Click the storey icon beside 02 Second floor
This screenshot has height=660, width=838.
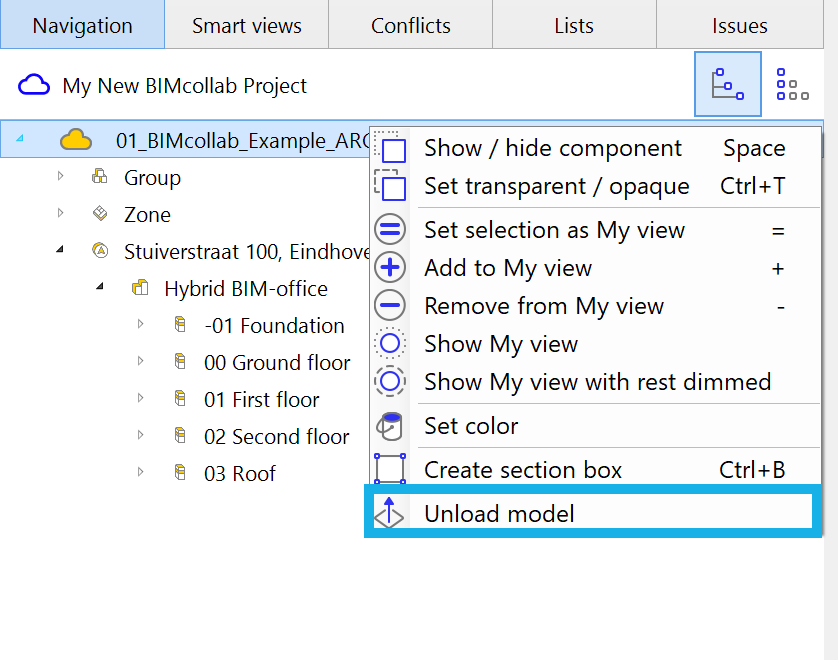pos(181,436)
